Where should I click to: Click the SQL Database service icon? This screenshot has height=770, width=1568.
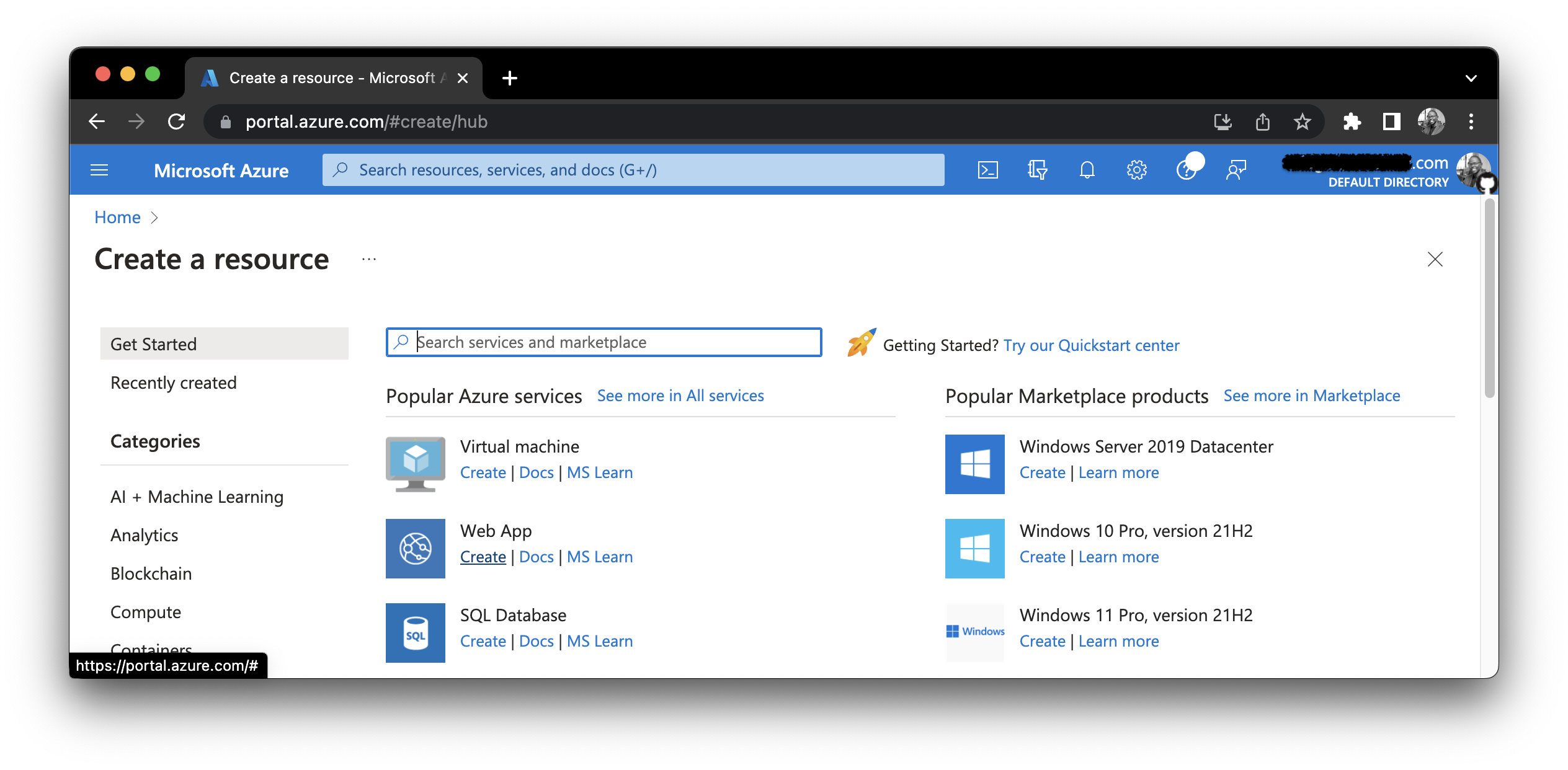point(416,633)
